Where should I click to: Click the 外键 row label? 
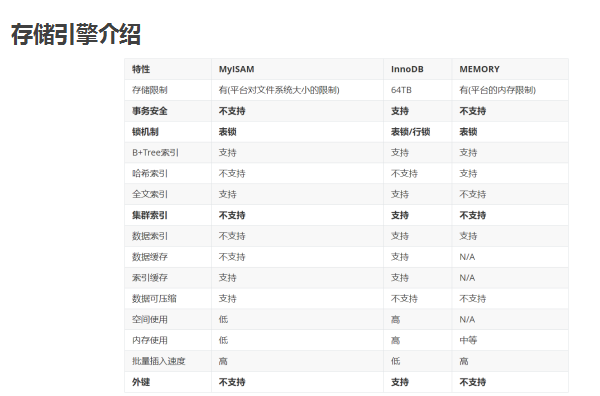tap(141, 382)
